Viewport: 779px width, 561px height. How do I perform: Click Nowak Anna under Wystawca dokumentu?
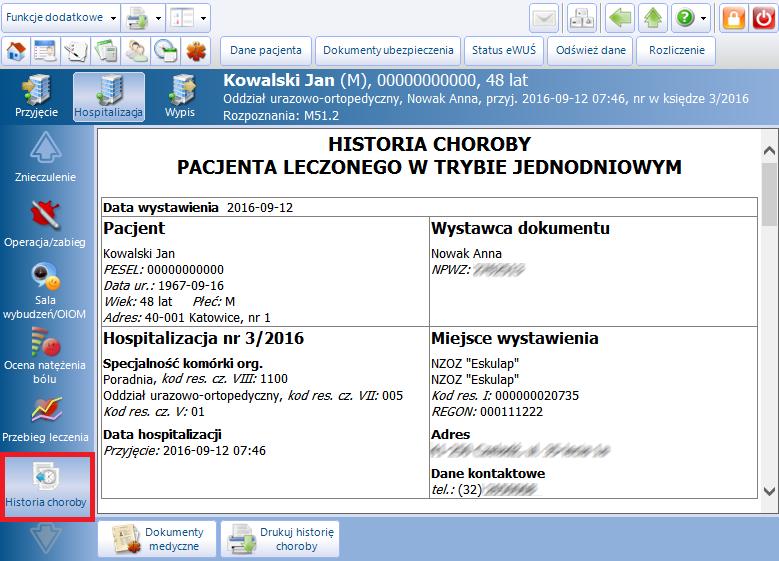pyautogui.click(x=467, y=254)
